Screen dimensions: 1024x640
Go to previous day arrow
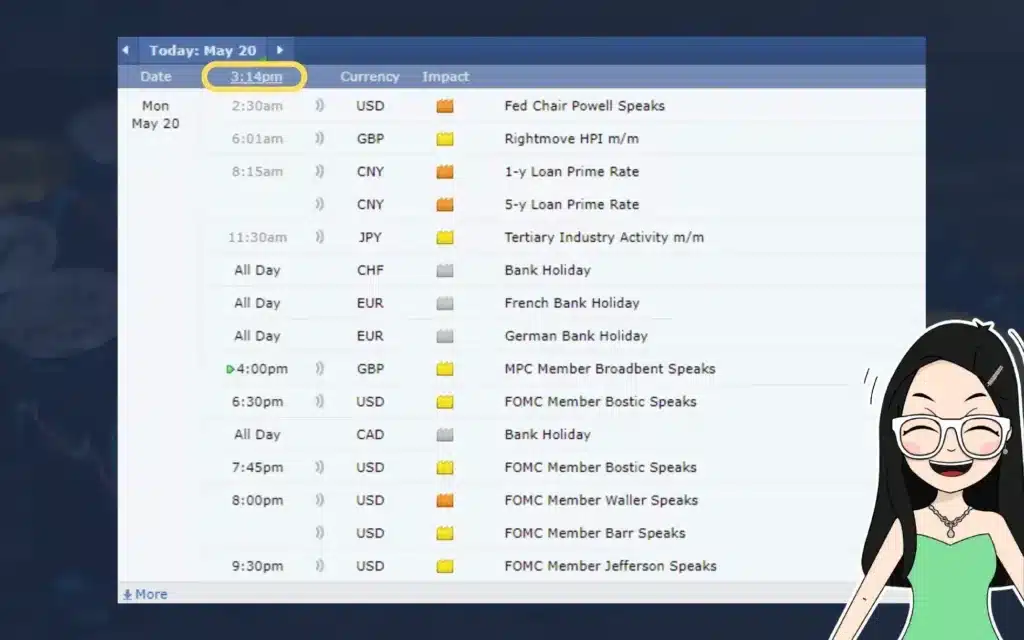pos(125,50)
